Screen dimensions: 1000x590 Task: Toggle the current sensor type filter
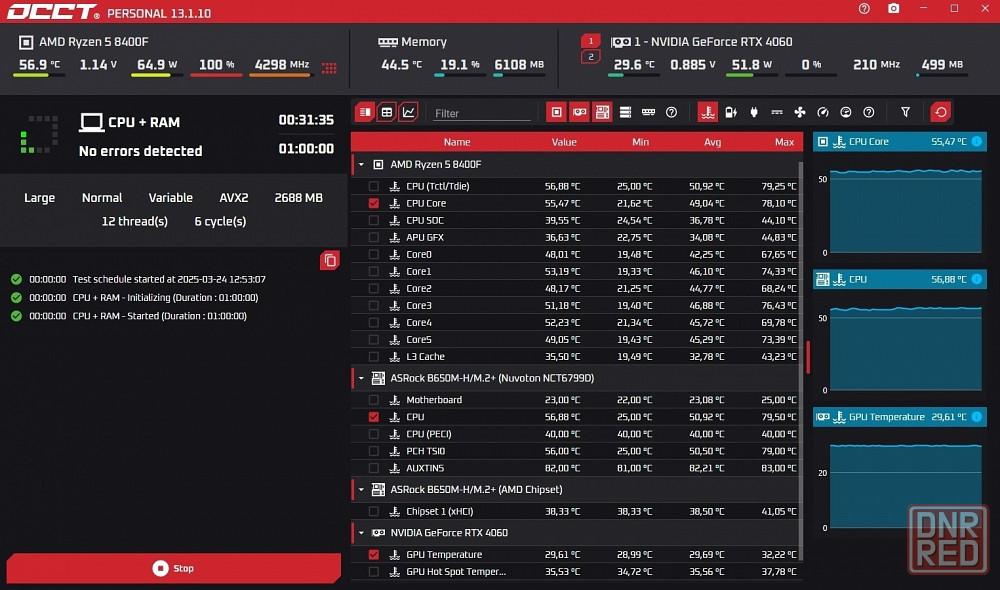point(777,112)
